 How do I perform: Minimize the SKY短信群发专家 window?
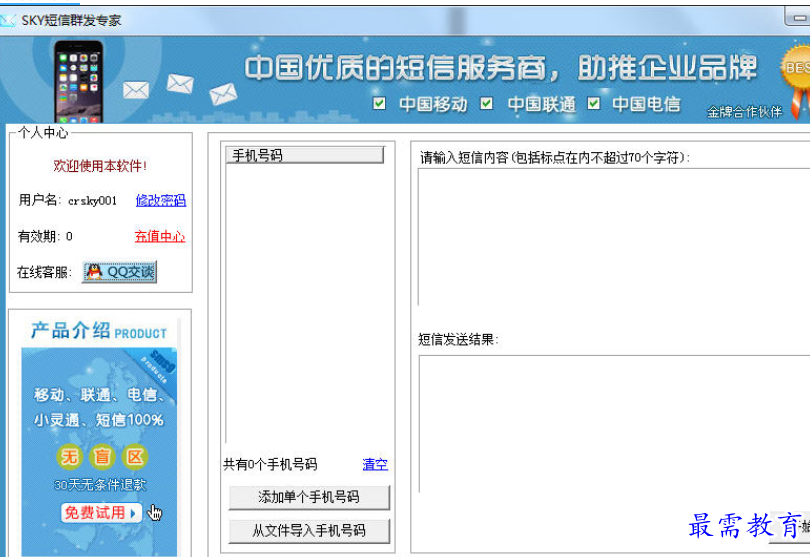pyautogui.click(x=798, y=17)
